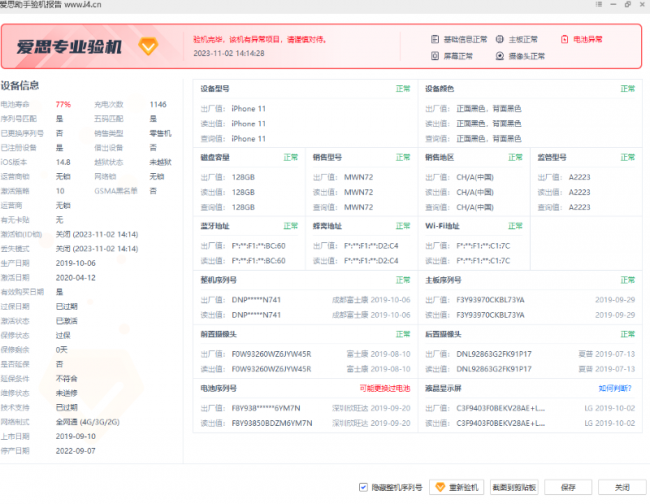Click the red 电池异常 status icon
Viewport: 650px width, 504px height.
(564, 39)
